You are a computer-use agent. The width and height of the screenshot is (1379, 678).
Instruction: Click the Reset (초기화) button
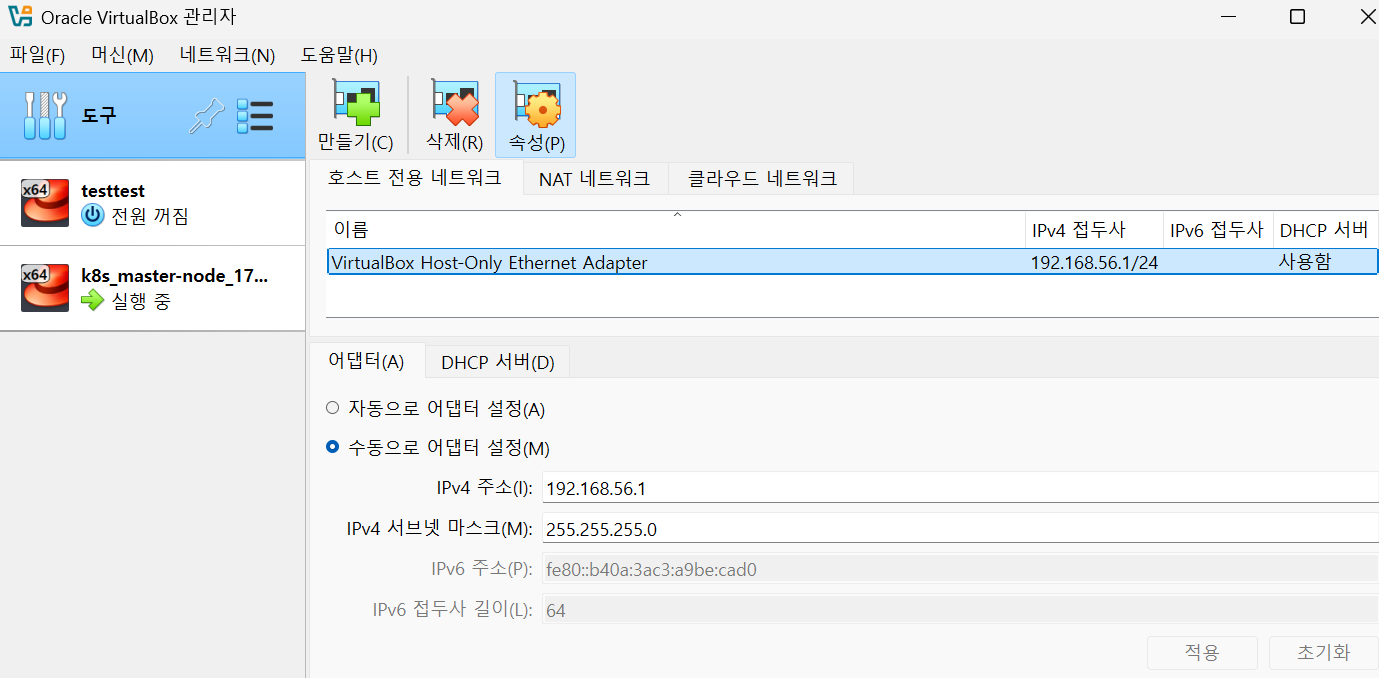(1323, 652)
